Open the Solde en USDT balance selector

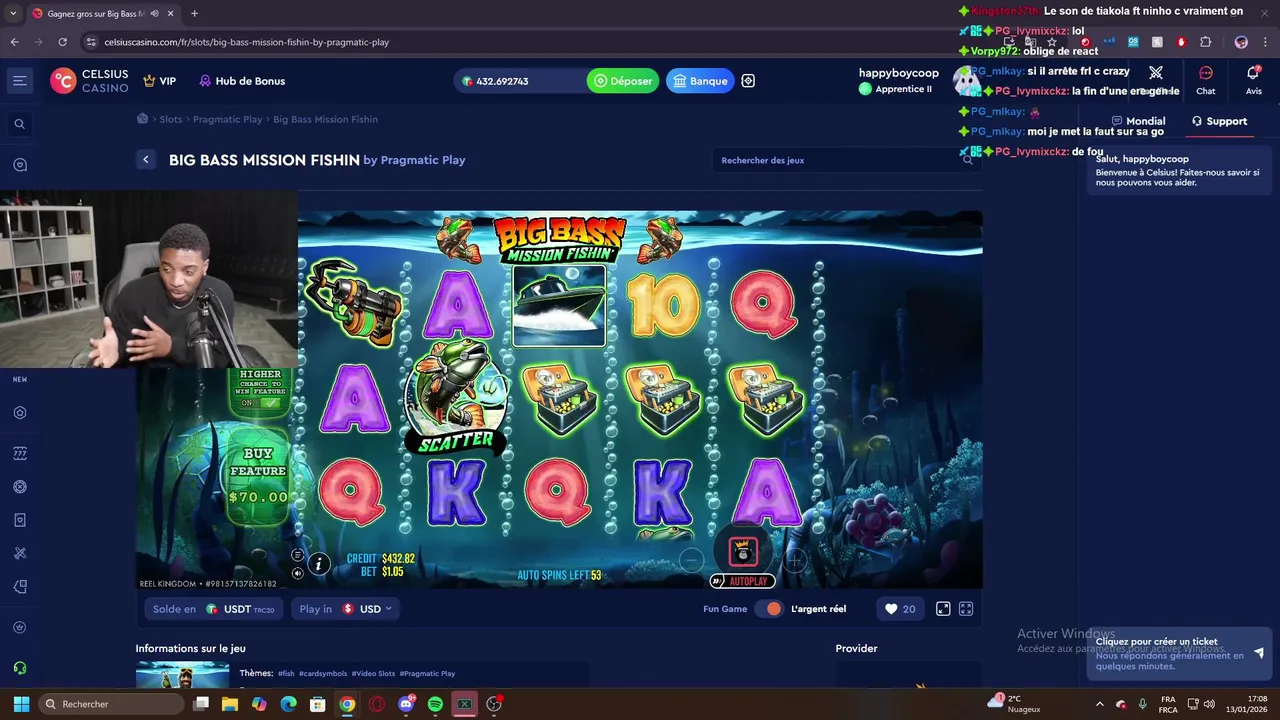(213, 609)
